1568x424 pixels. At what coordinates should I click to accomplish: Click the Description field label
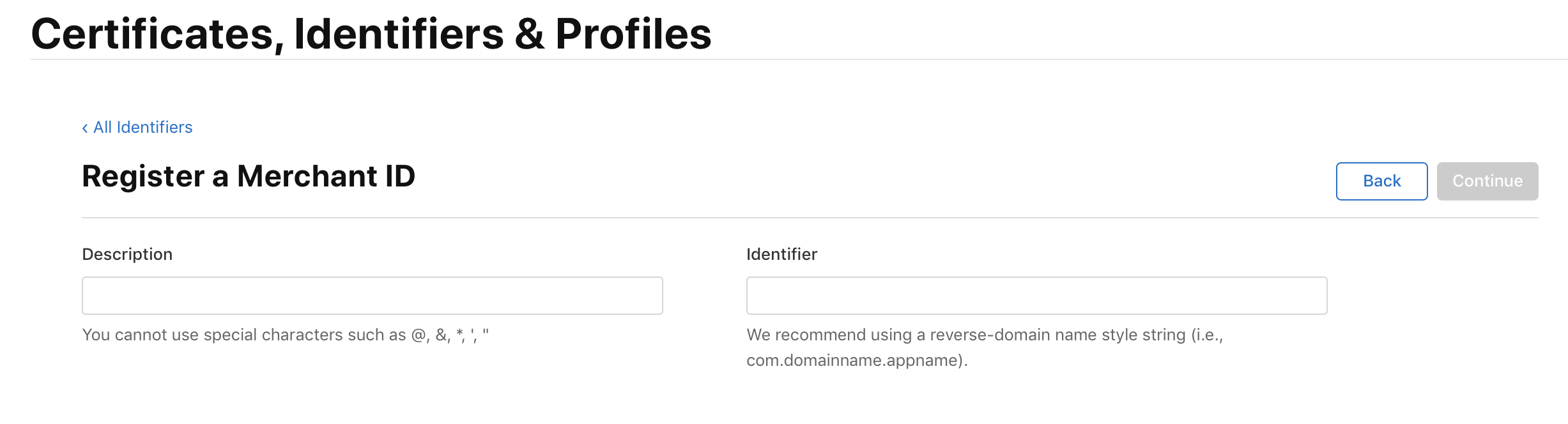127,255
